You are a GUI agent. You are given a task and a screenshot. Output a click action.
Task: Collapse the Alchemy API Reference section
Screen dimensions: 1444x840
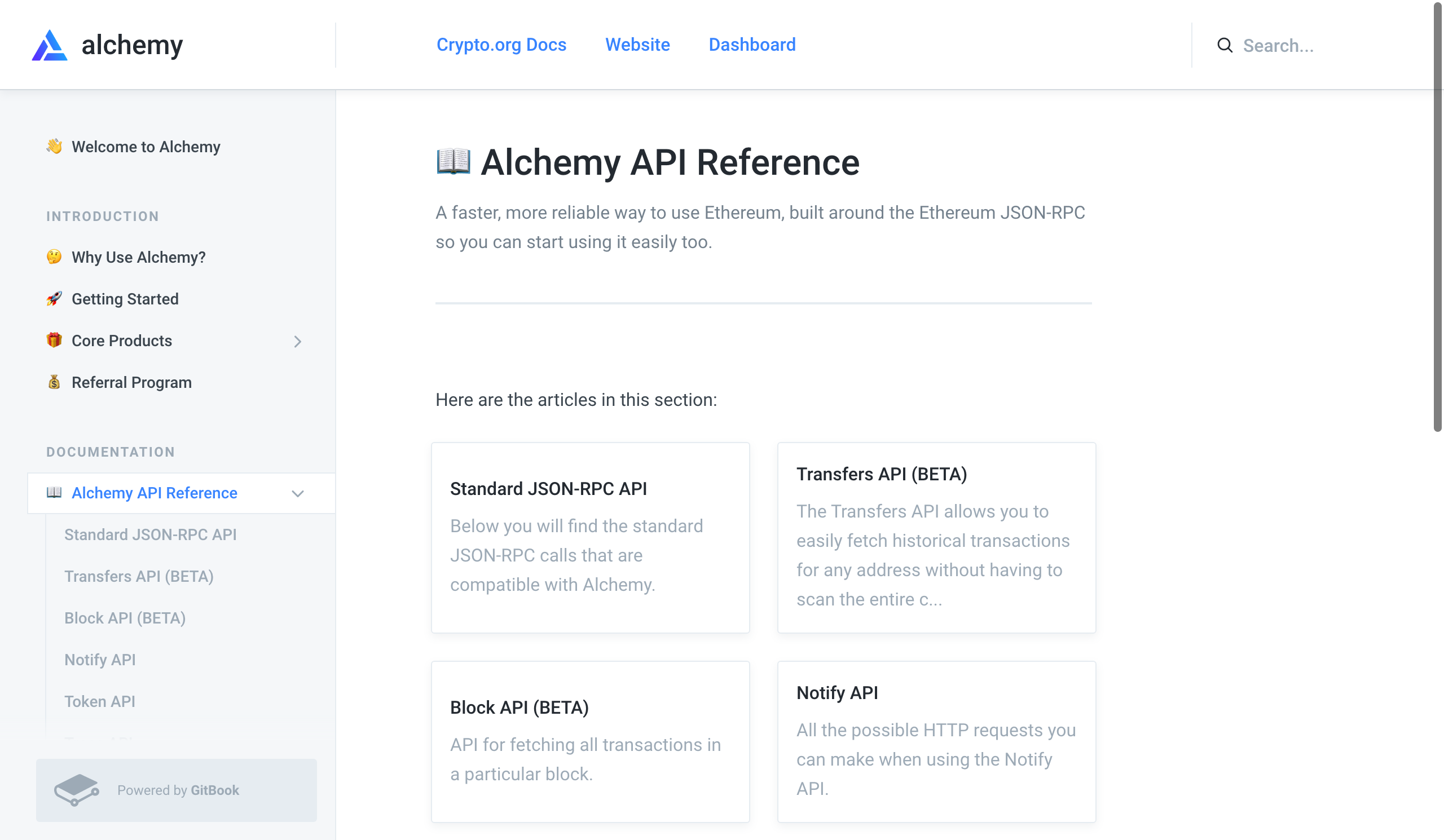point(297,493)
